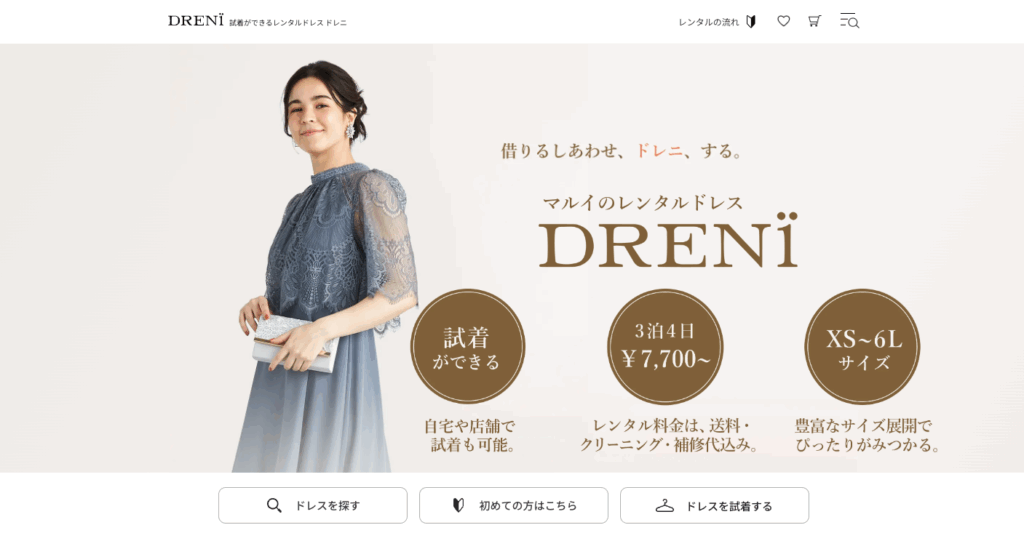This screenshot has width=1024, height=533.
Task: Click the 初めての方はこちら button
Action: coord(513,506)
